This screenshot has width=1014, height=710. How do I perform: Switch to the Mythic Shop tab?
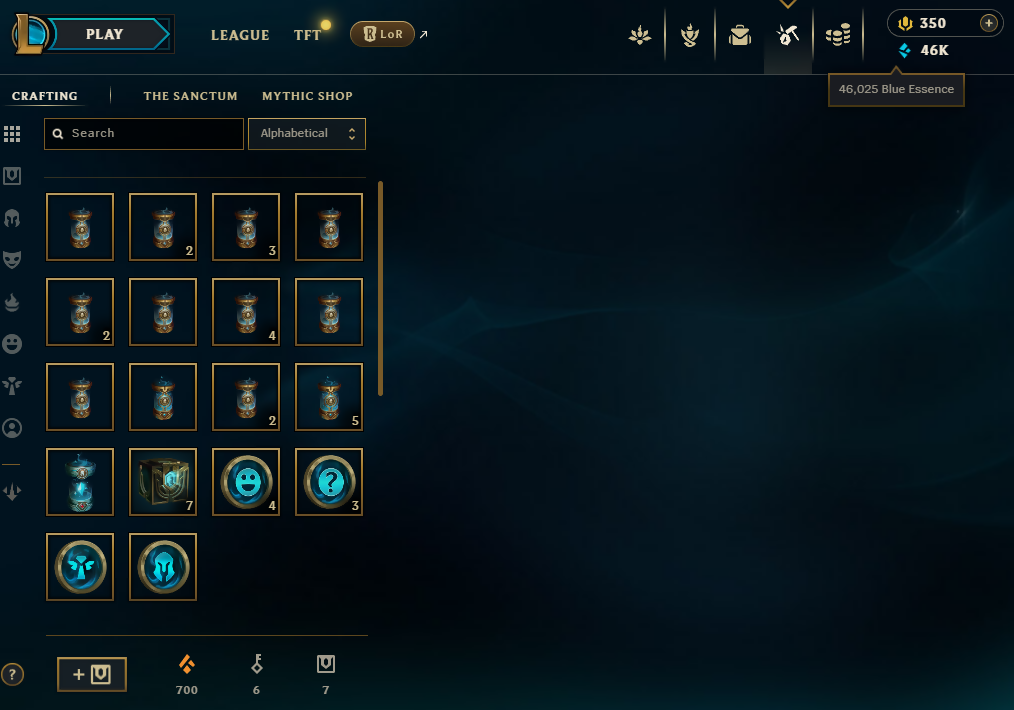pyautogui.click(x=307, y=96)
